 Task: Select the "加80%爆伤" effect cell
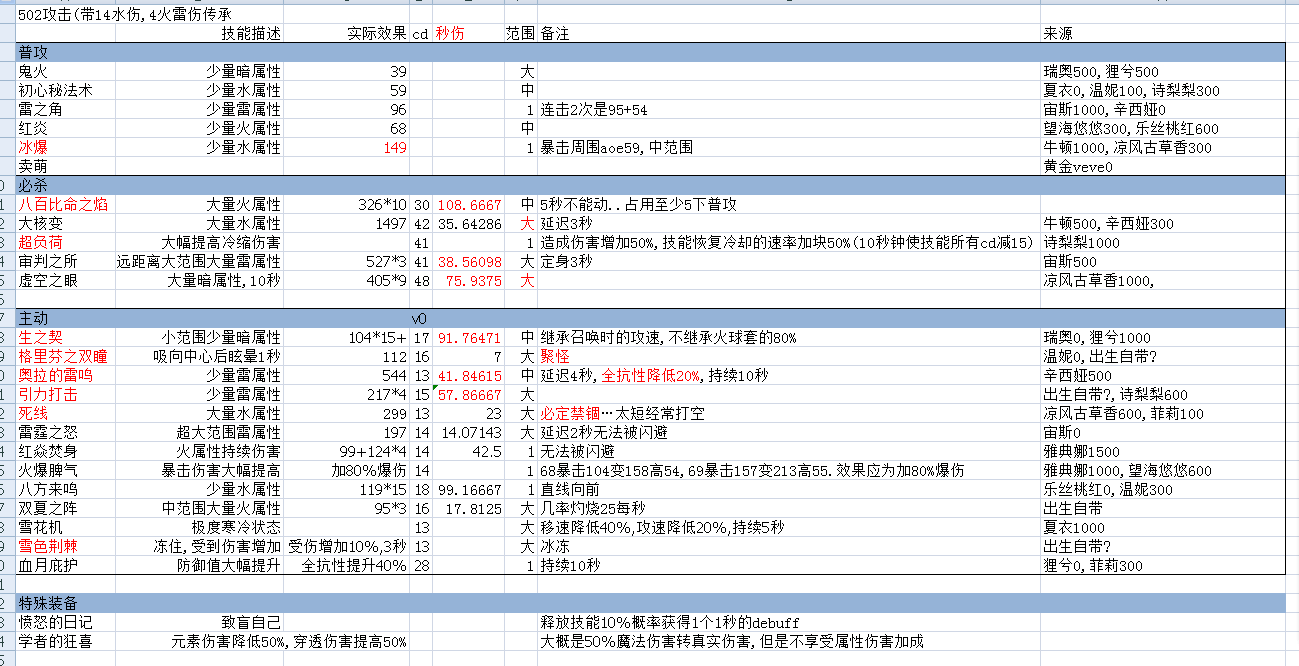click(x=369, y=470)
